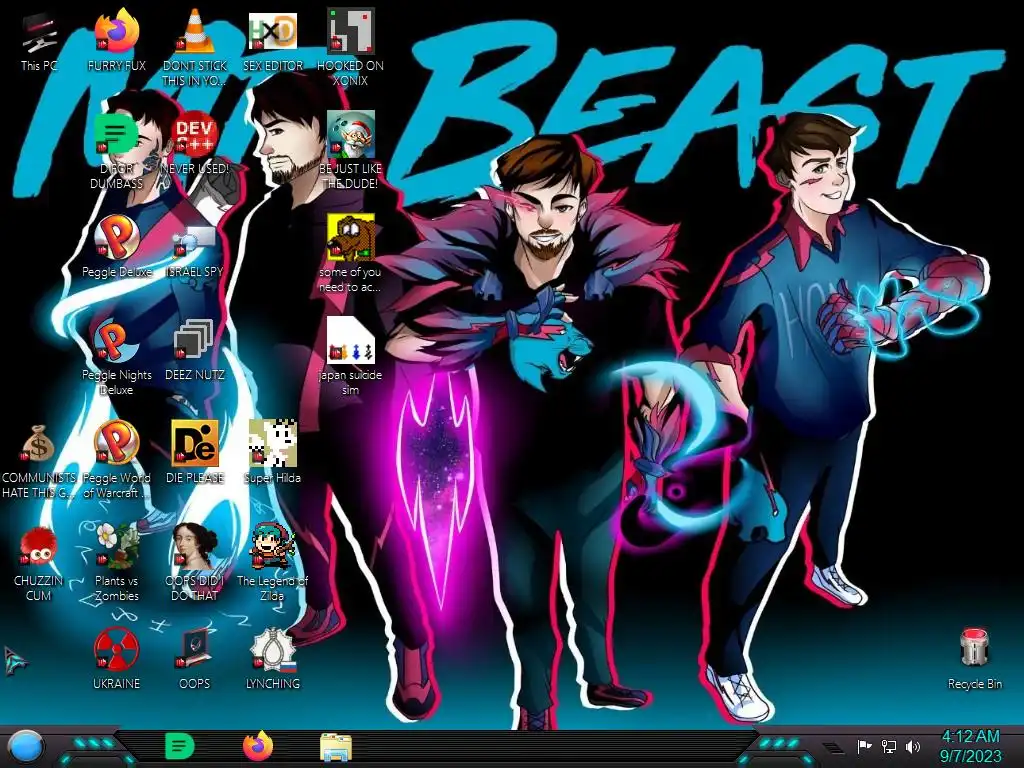Open the network tray icon

click(888, 746)
